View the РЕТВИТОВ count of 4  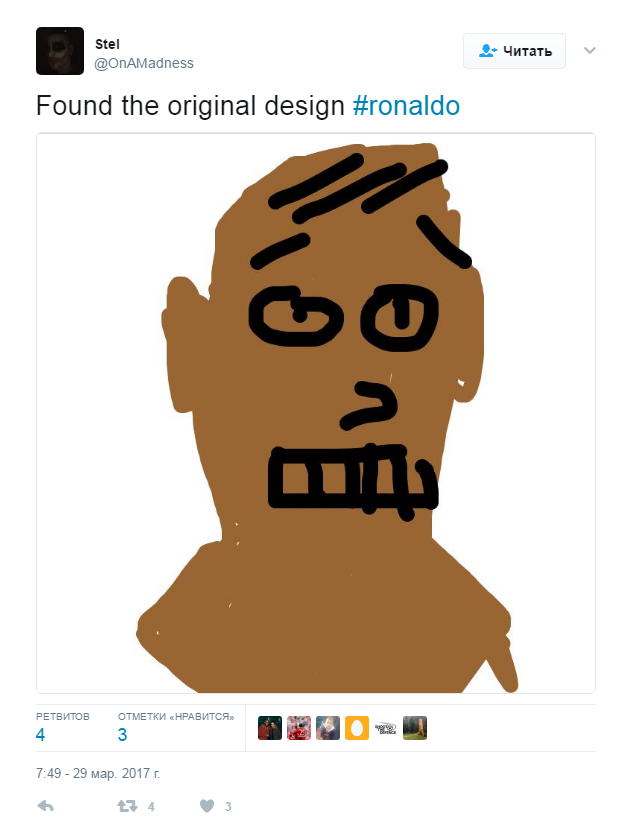[41, 734]
